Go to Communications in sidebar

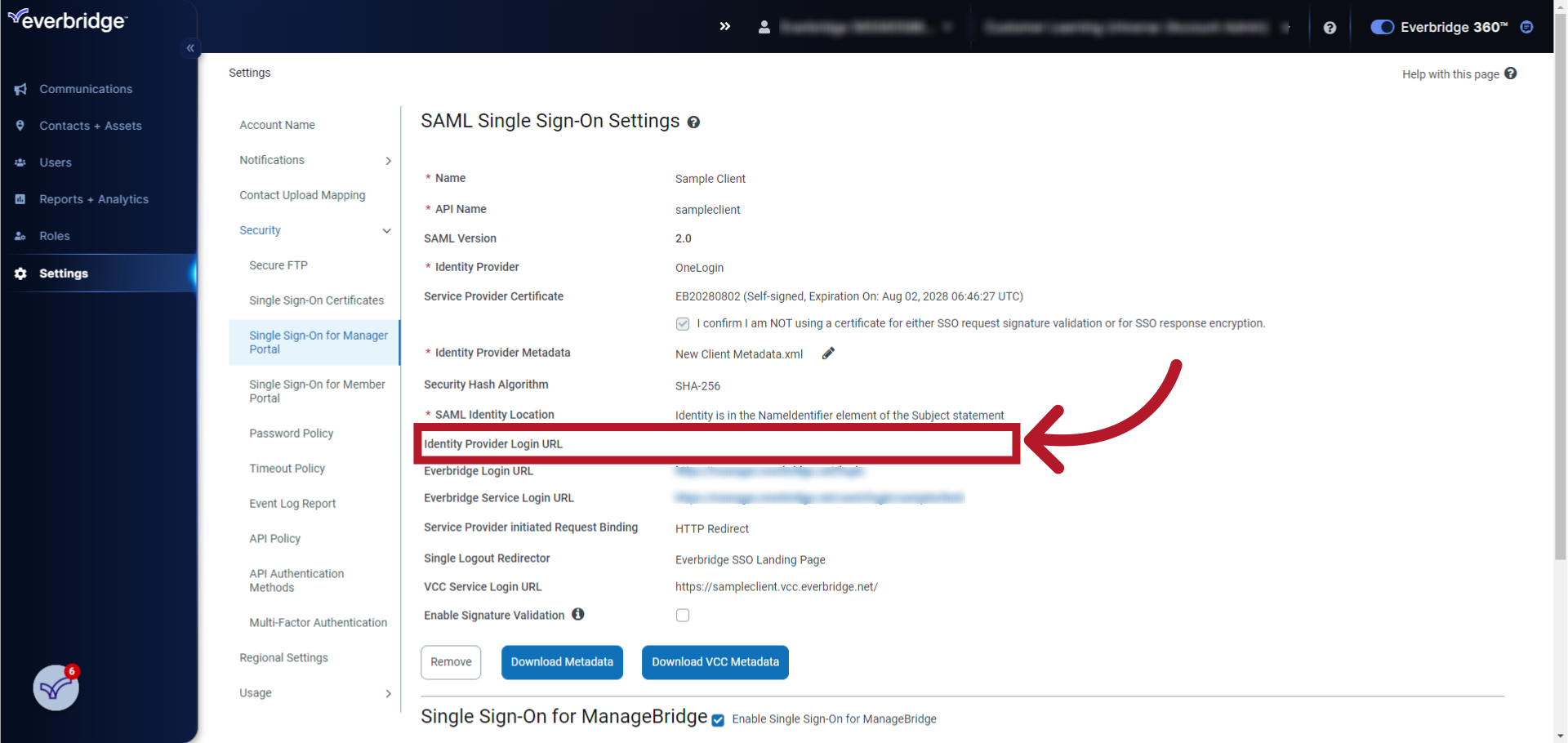point(86,89)
